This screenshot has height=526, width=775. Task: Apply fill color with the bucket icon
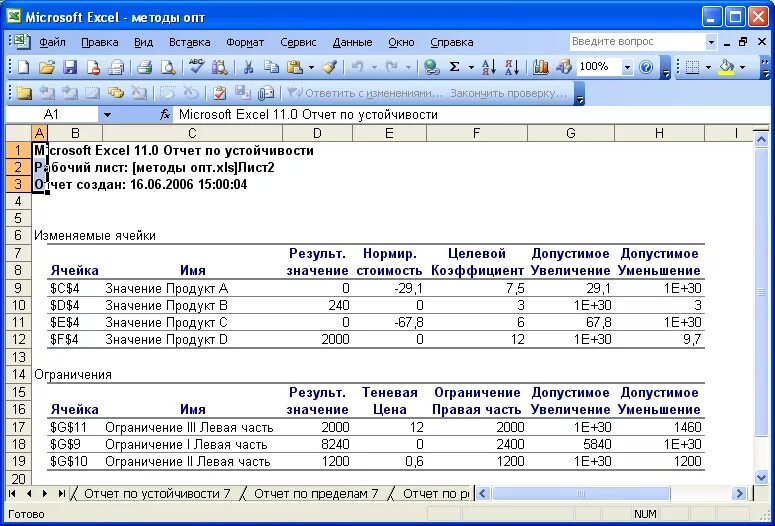[726, 67]
